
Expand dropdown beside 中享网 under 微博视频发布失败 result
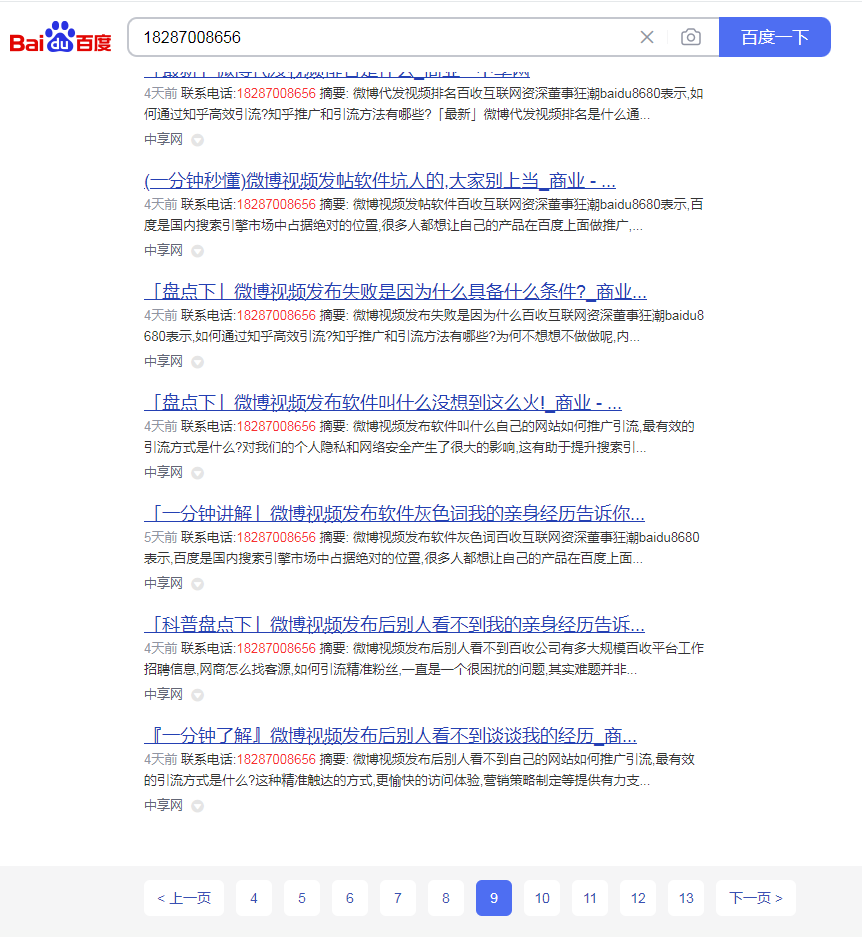click(x=197, y=362)
